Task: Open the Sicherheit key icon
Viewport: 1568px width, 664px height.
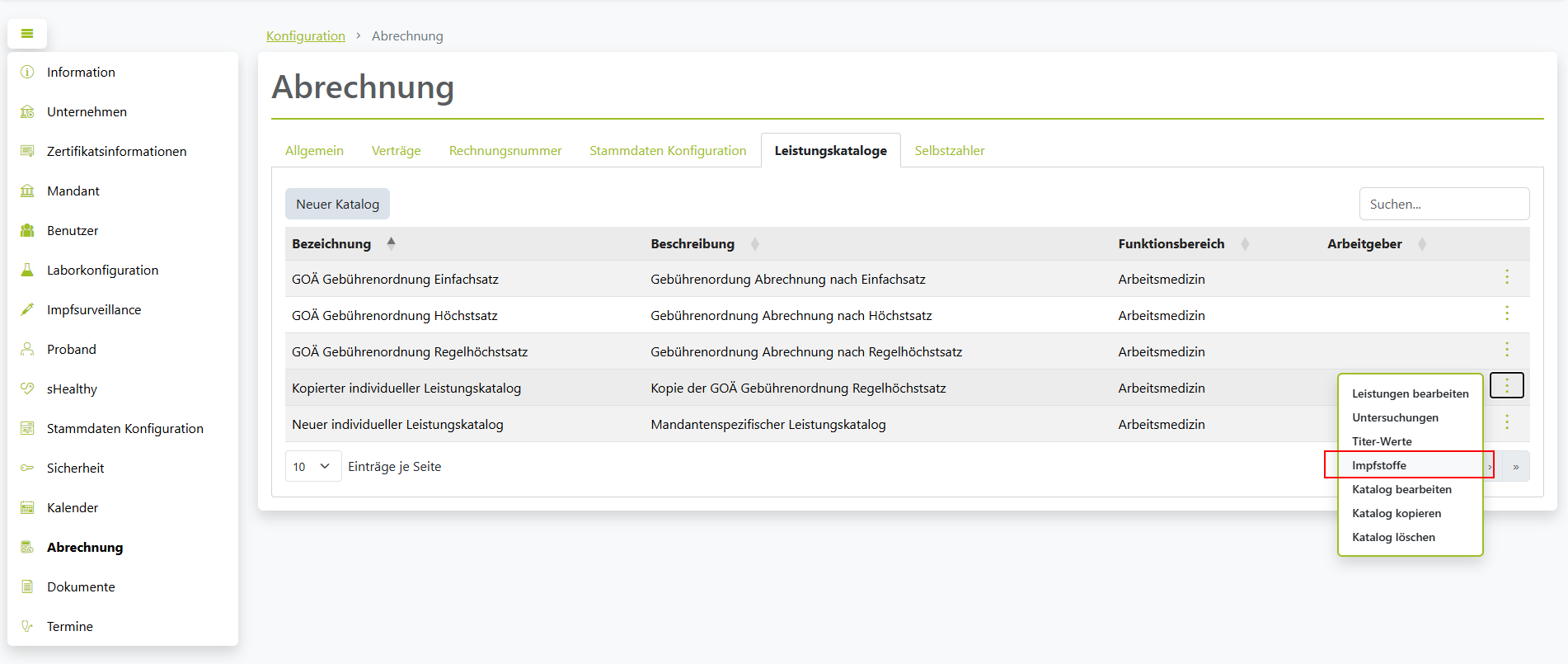Action: 27,468
